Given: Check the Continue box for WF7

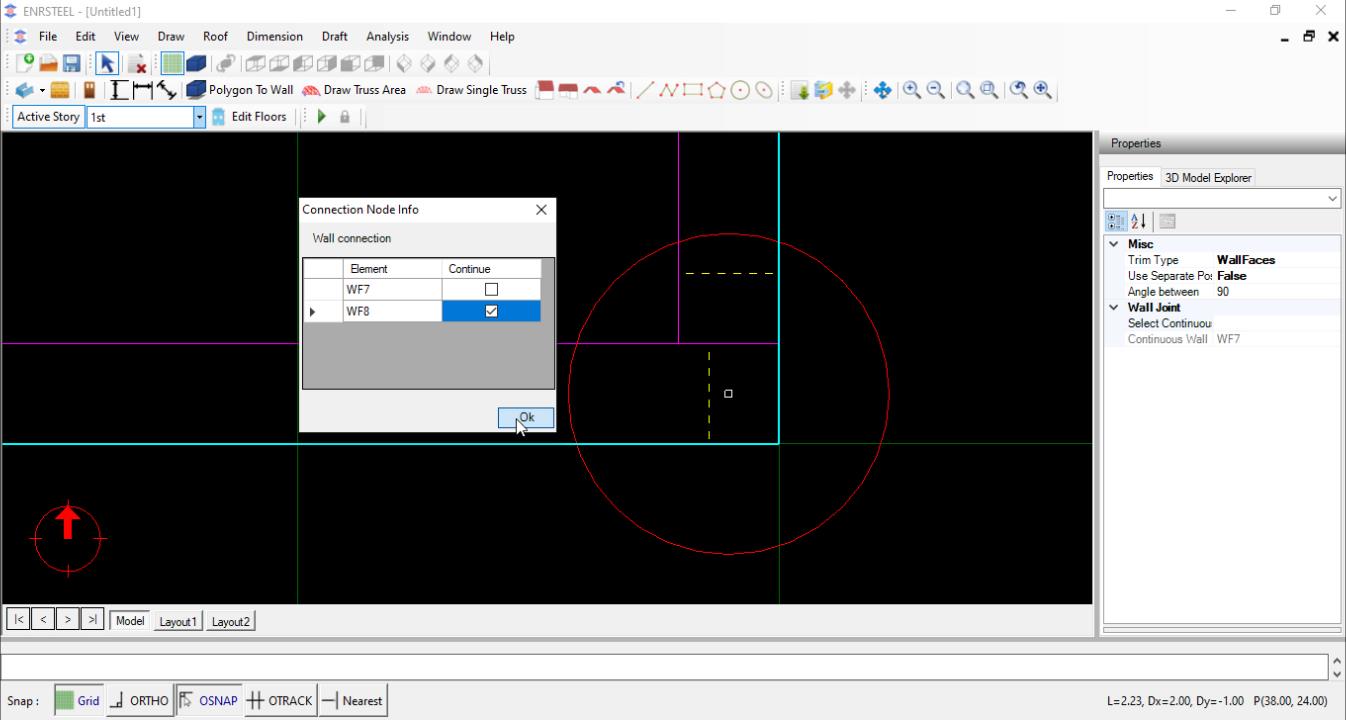Looking at the screenshot, I should click(491, 290).
